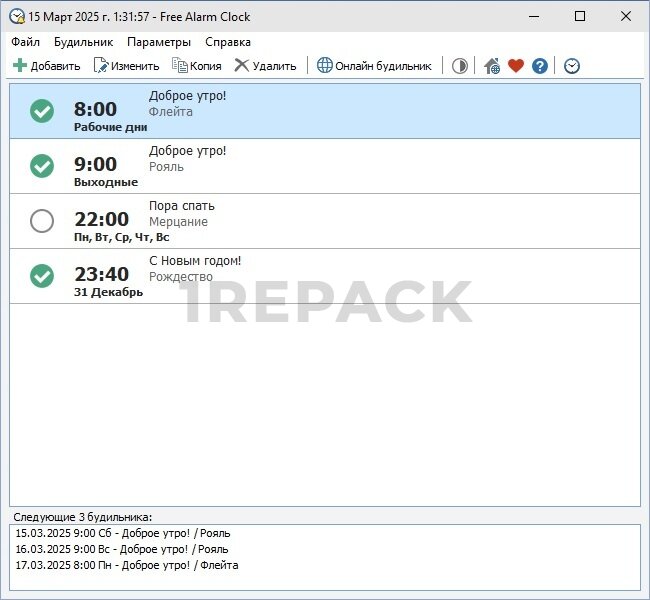
Task: Open the home page house icon
Action: [492, 66]
